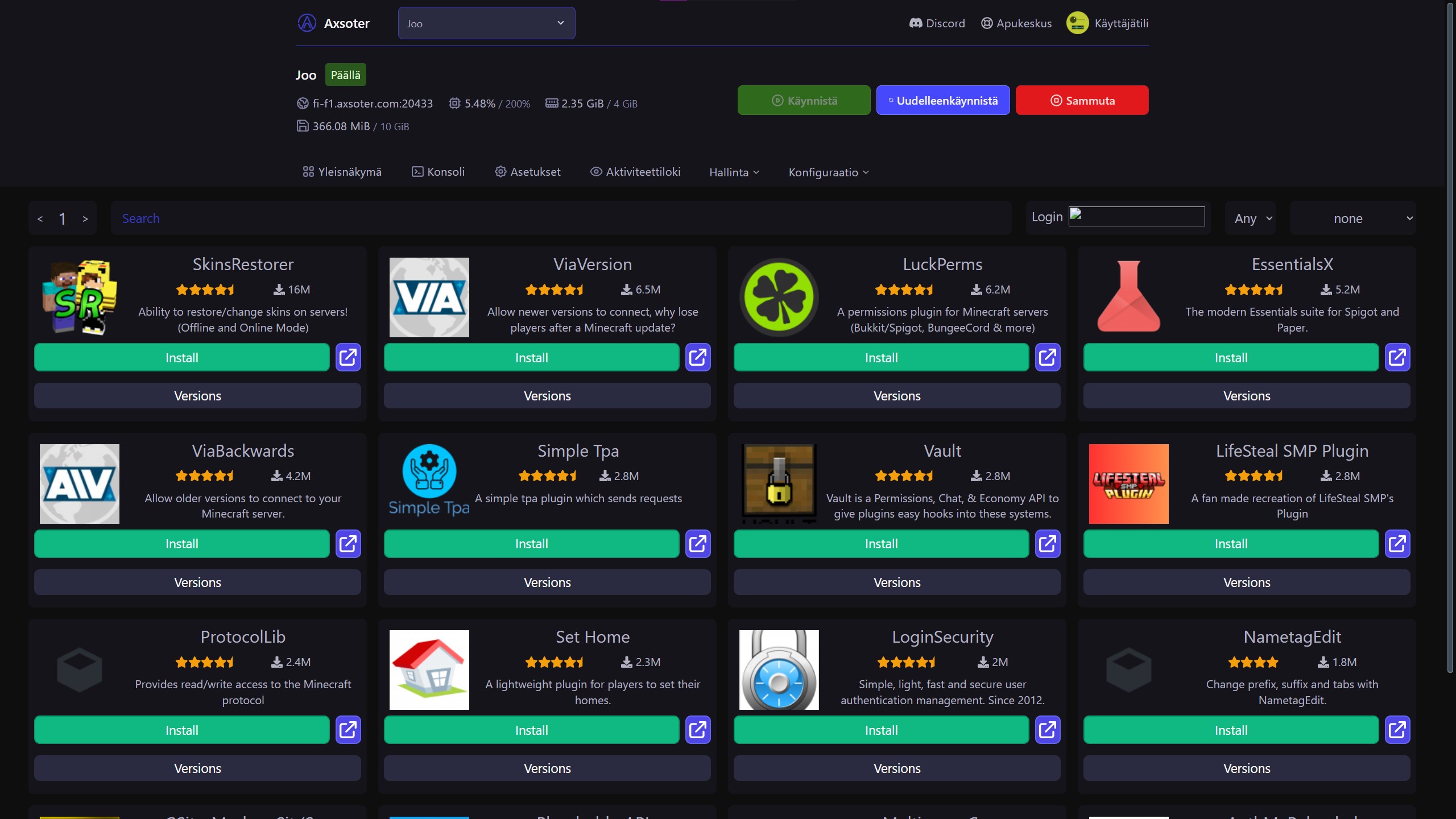Click the Sammuta stop button

[1082, 100]
